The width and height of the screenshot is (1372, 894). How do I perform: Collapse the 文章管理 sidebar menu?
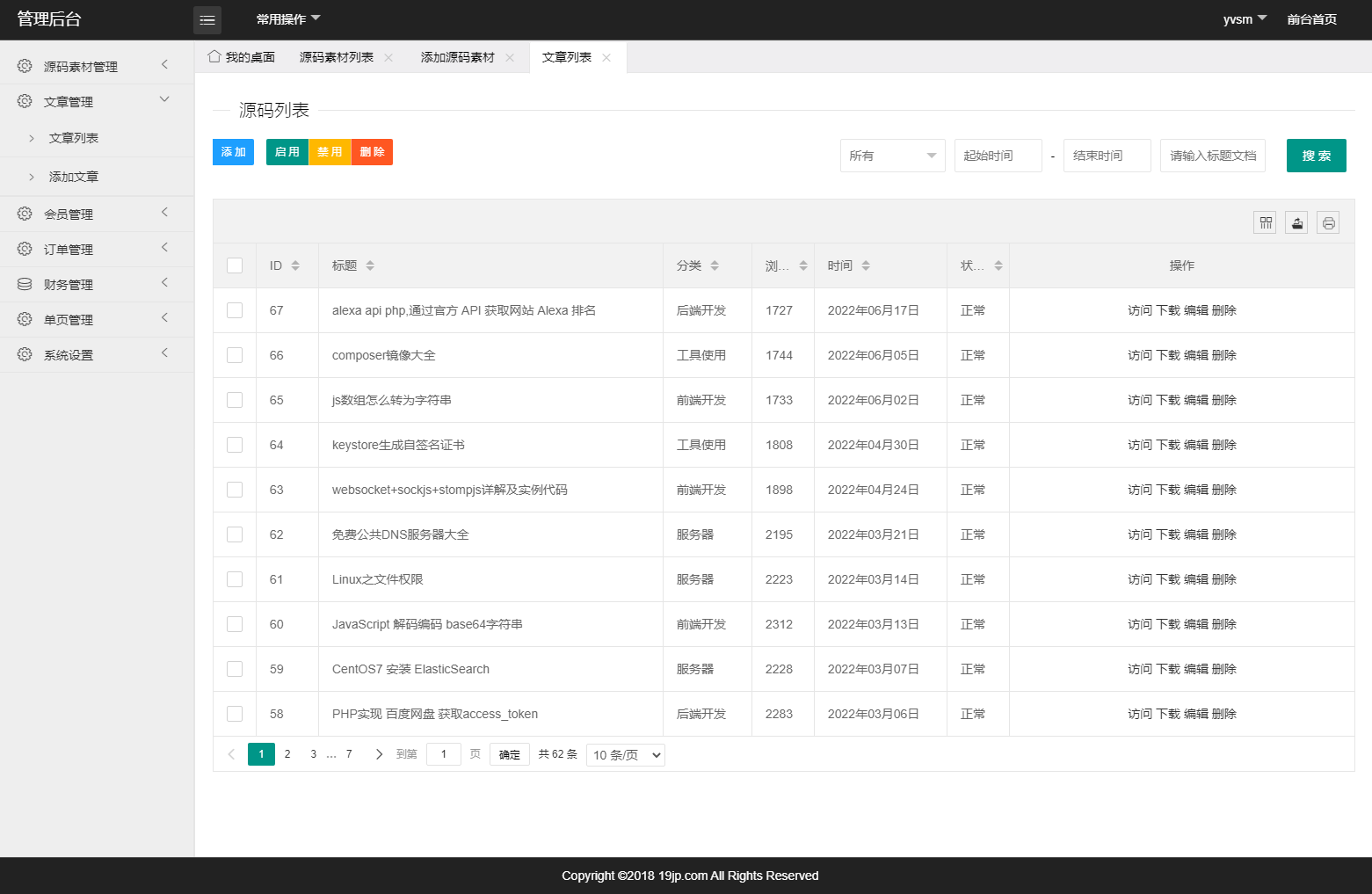click(x=97, y=102)
